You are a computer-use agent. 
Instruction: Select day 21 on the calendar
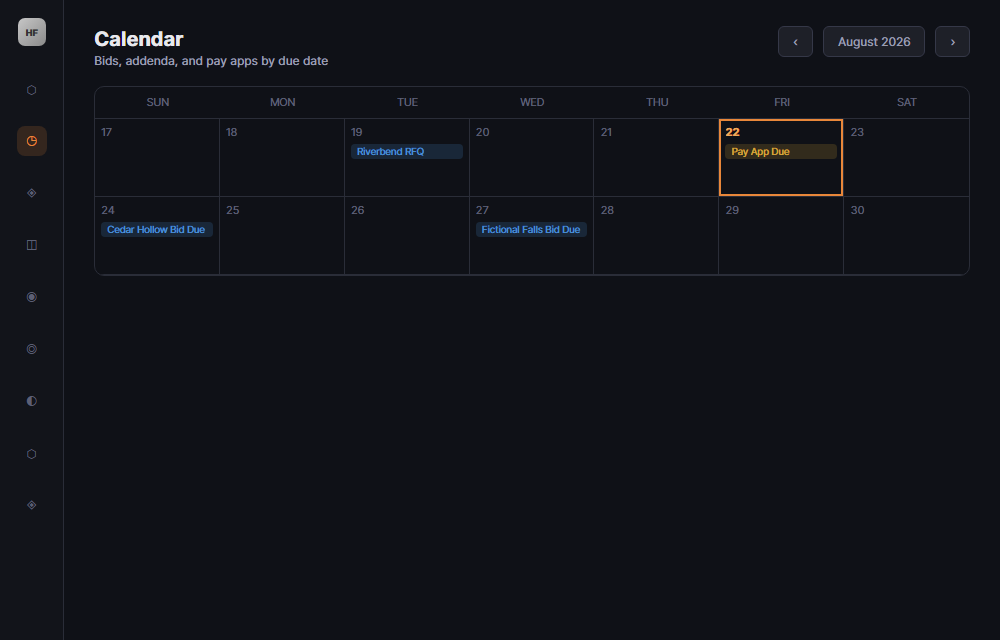tap(656, 157)
